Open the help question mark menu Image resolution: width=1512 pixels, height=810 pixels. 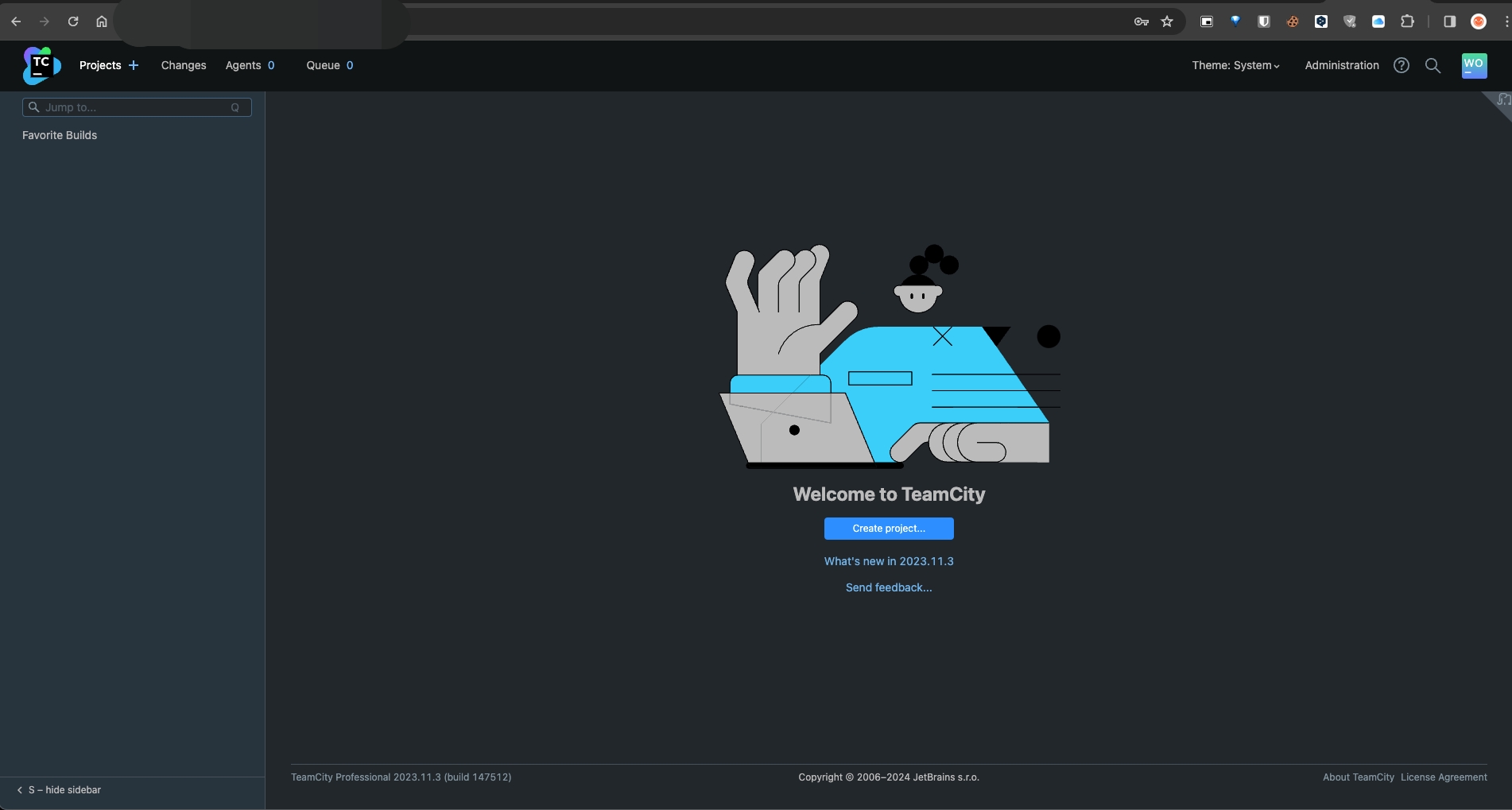tap(1402, 65)
